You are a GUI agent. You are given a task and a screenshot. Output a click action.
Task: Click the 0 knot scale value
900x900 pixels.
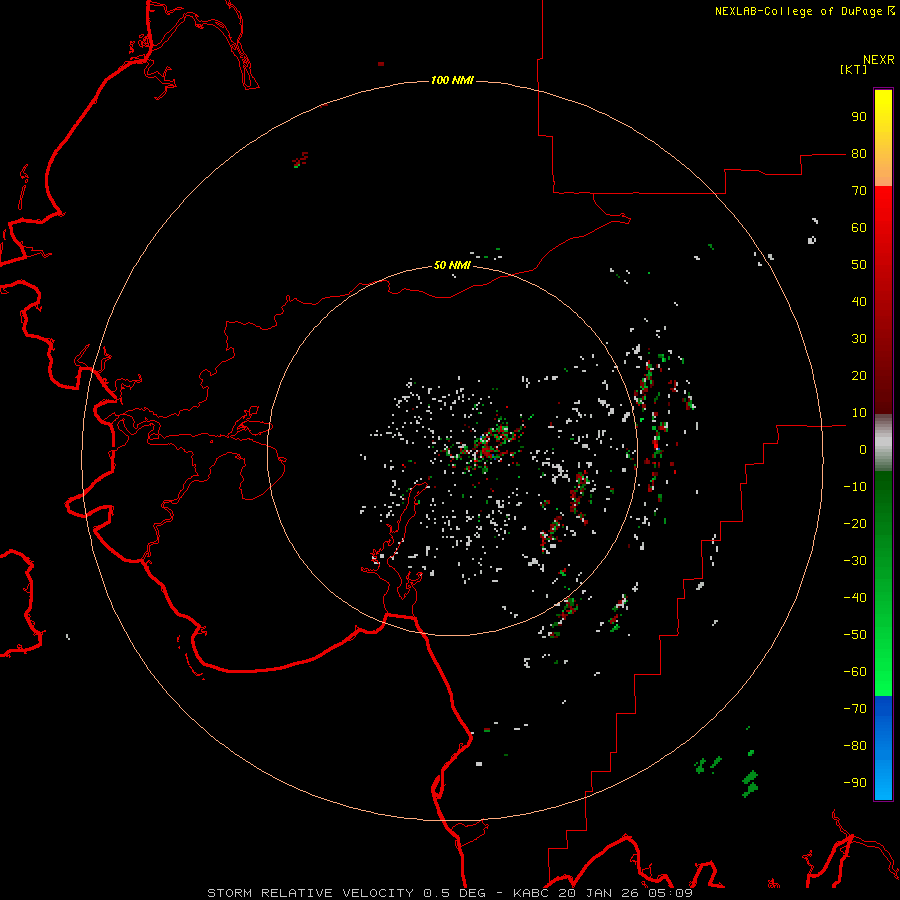(863, 450)
